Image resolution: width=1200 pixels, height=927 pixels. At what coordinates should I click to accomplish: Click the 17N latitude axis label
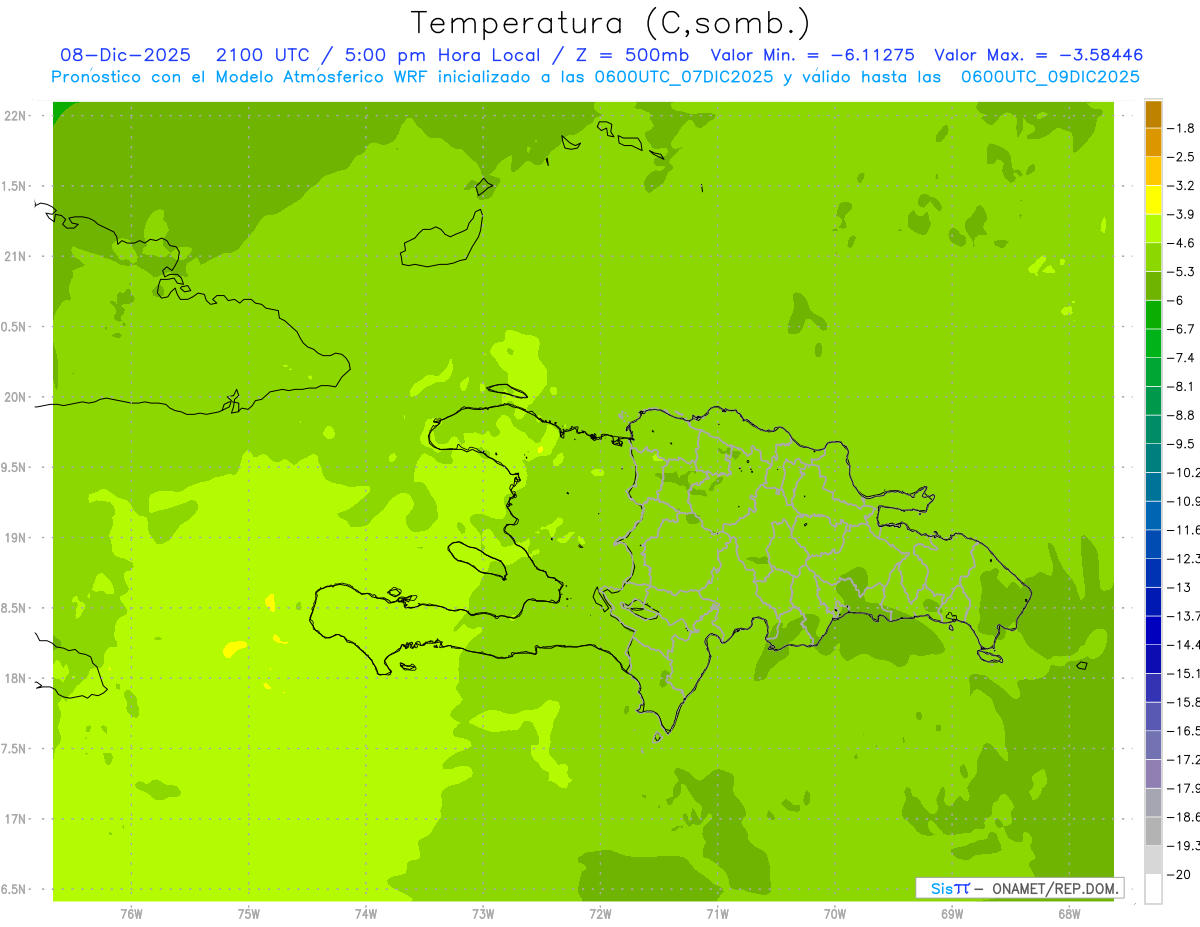(15, 819)
